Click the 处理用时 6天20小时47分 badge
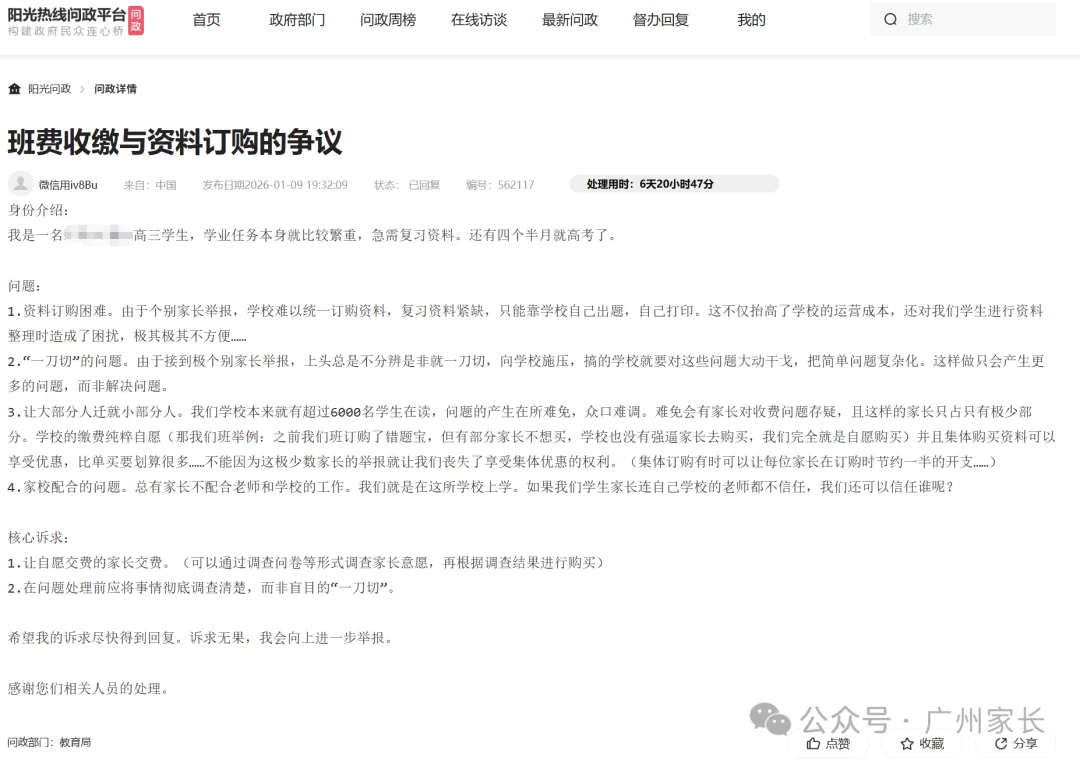 point(674,184)
